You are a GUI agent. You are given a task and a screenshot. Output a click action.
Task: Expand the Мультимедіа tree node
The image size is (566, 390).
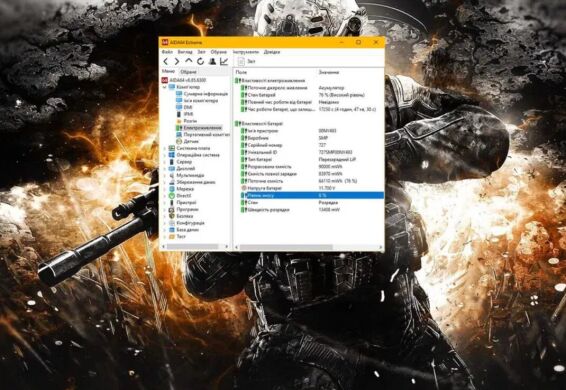pyautogui.click(x=165, y=175)
